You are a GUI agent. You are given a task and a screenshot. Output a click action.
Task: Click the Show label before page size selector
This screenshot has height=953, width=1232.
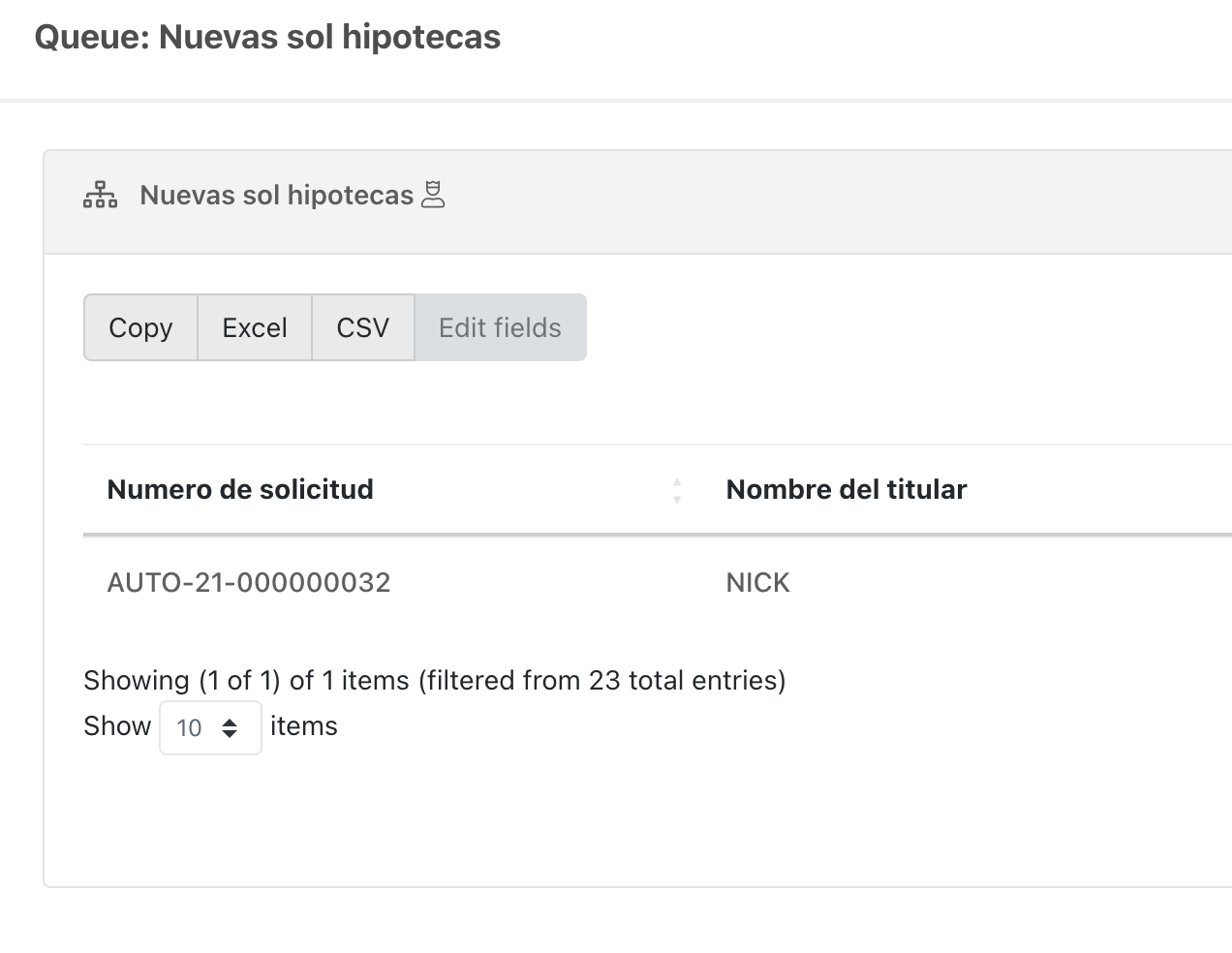[x=117, y=726]
